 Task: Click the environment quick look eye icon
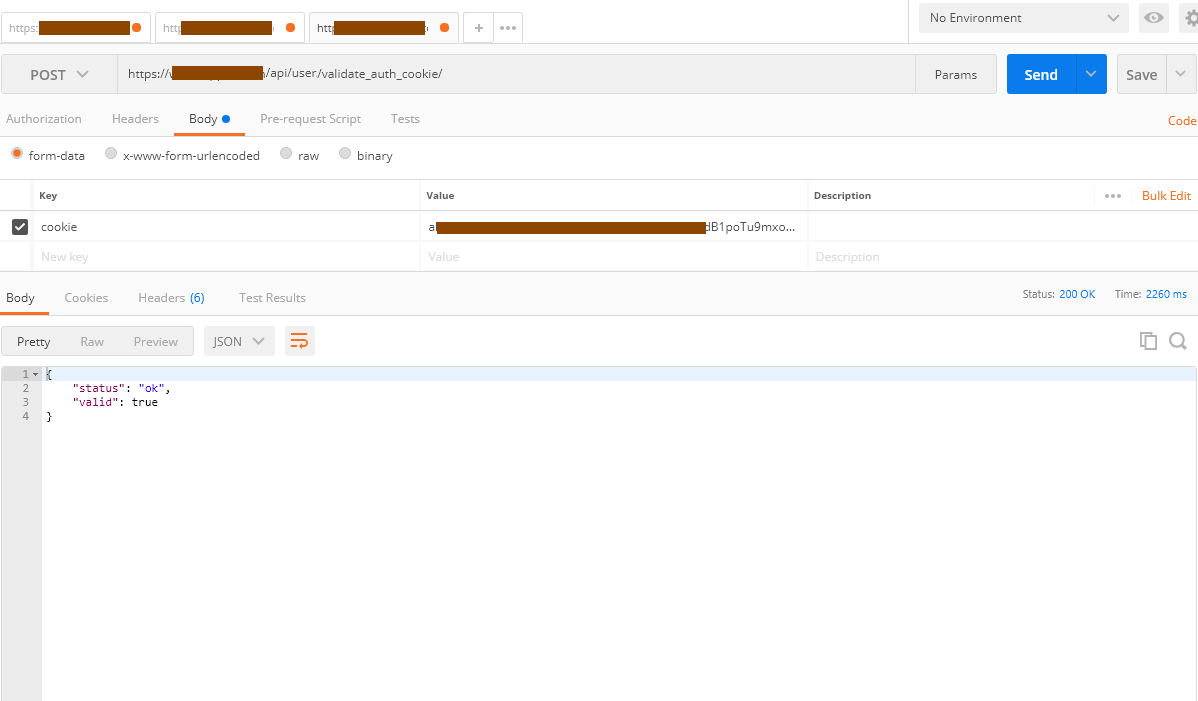coord(1154,18)
